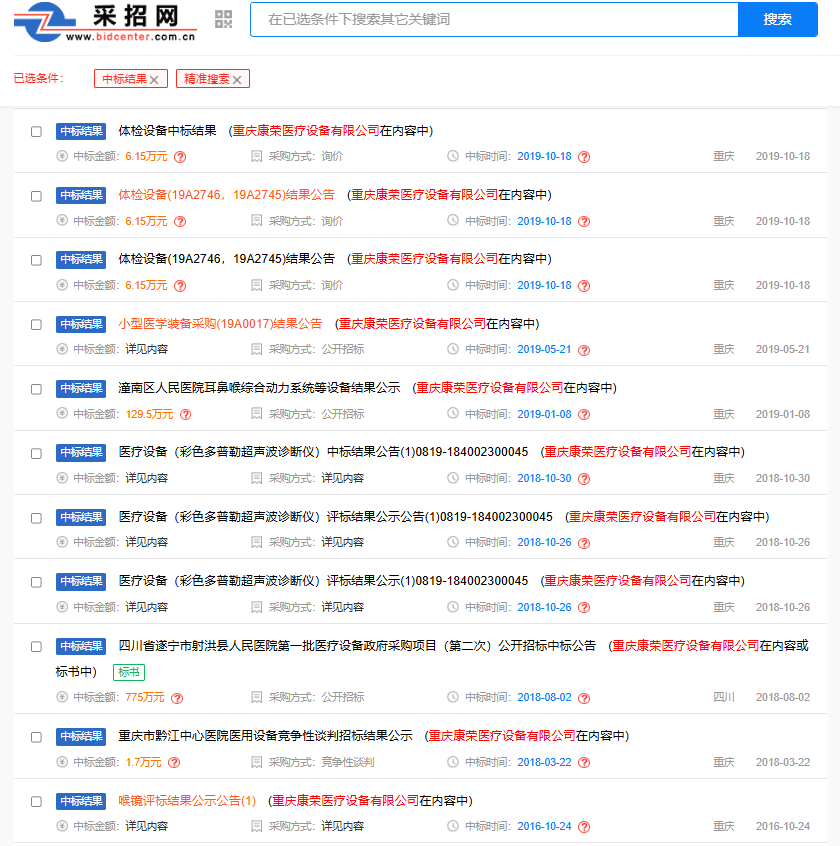The image size is (840, 846).
Task: Click the help icon next to 129.5万元
Action: click(186, 414)
